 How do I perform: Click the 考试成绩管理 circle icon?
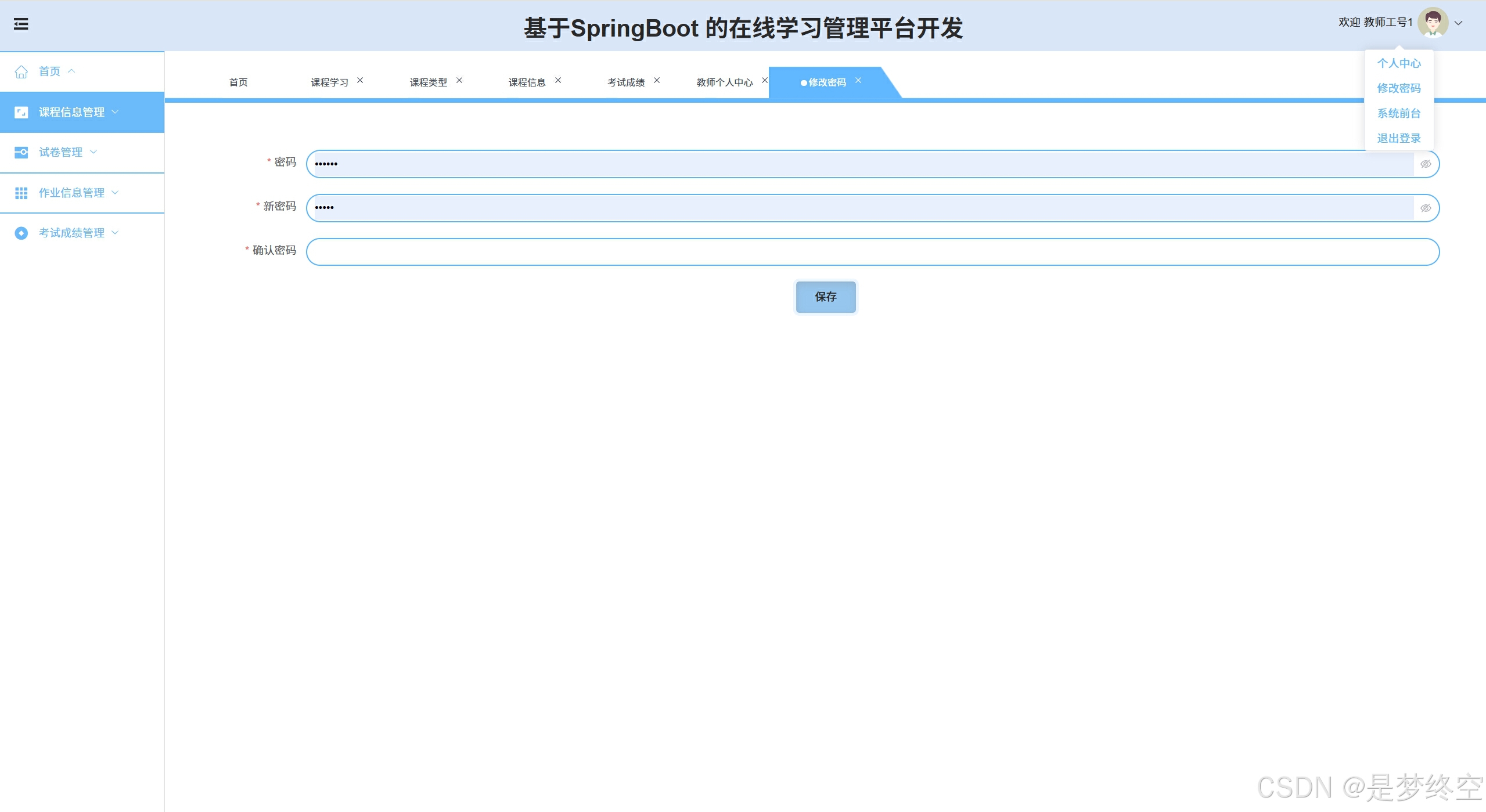[21, 233]
